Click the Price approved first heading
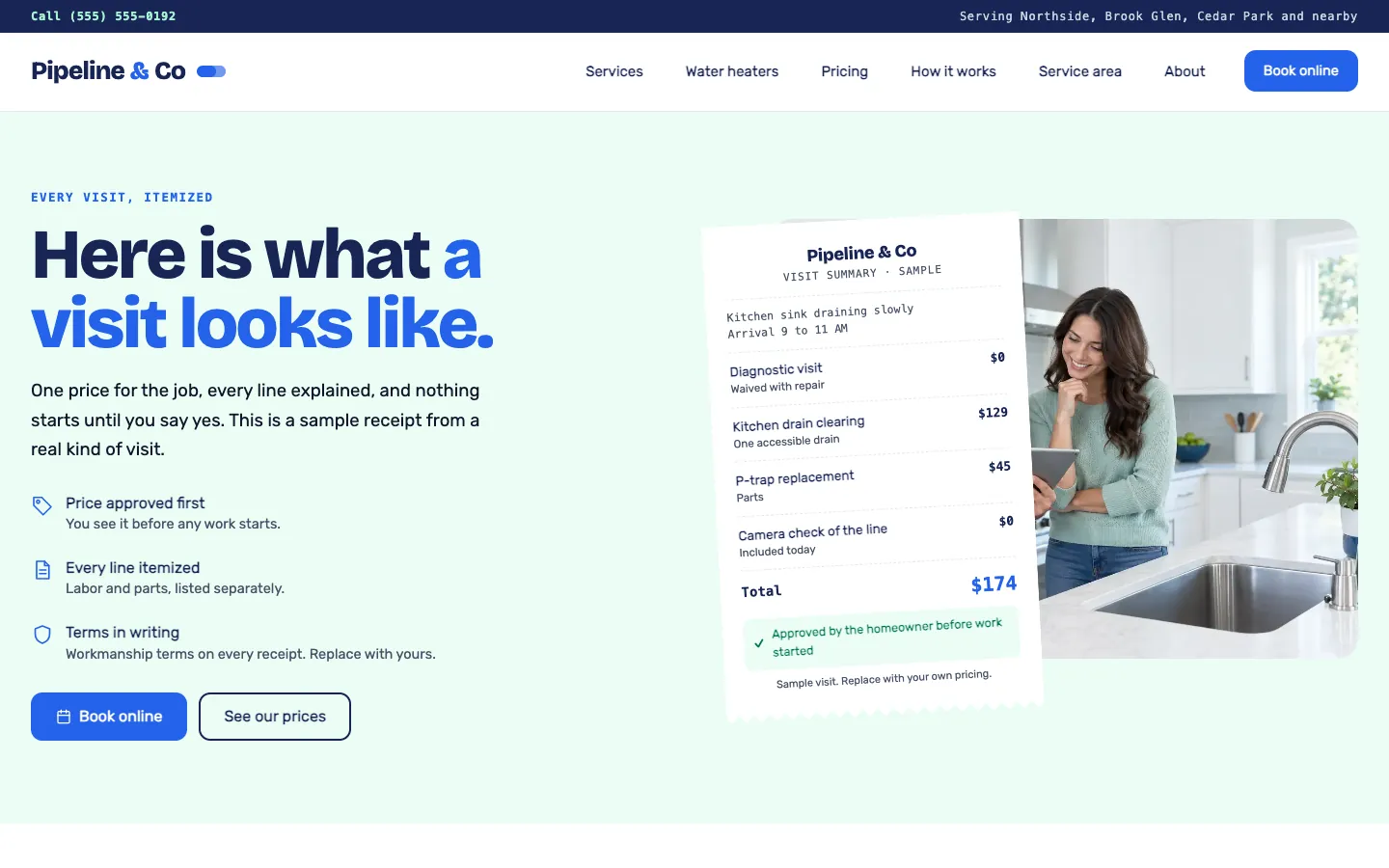Image resolution: width=1389 pixels, height=868 pixels. (x=135, y=503)
